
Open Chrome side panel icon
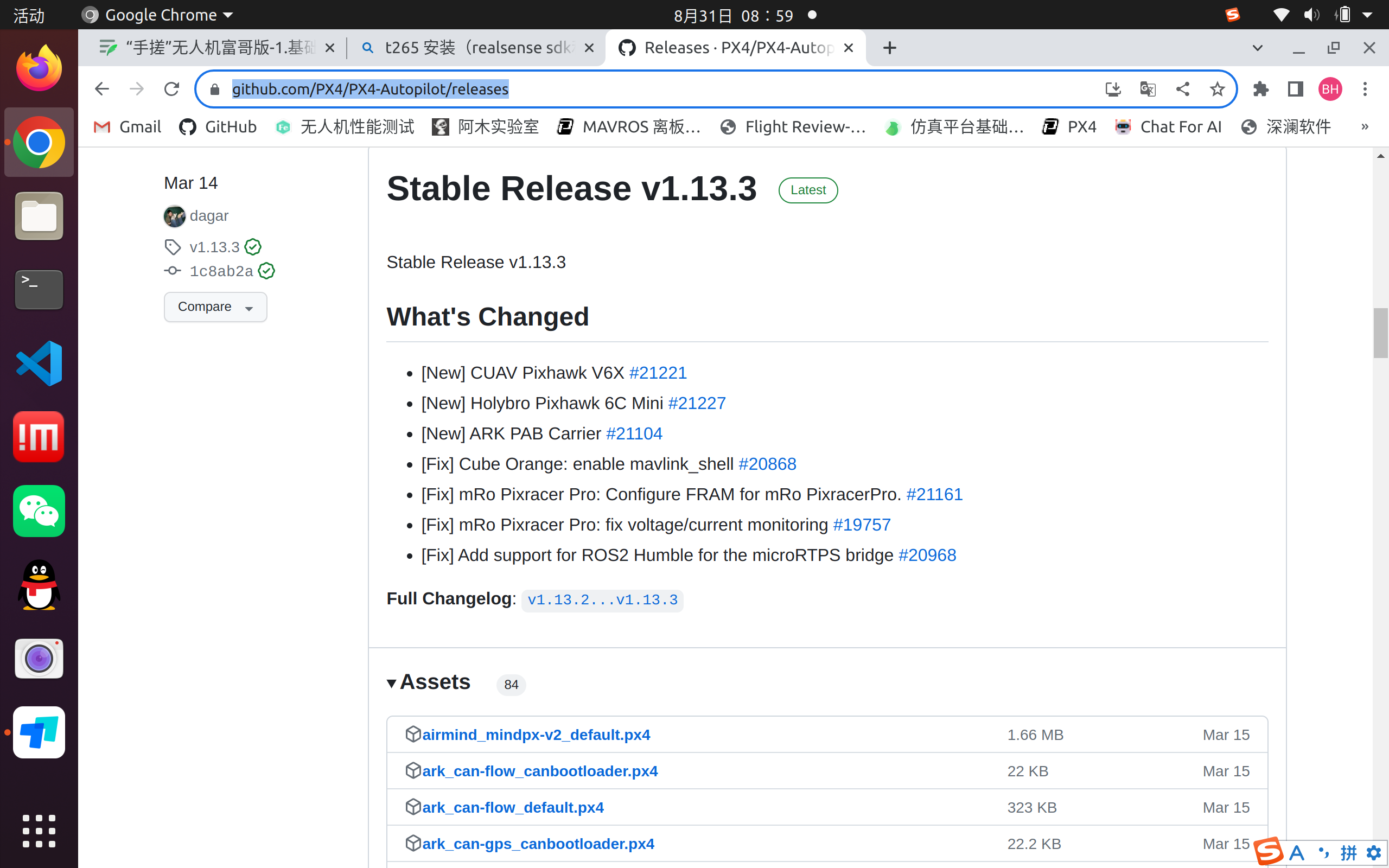click(x=1296, y=89)
